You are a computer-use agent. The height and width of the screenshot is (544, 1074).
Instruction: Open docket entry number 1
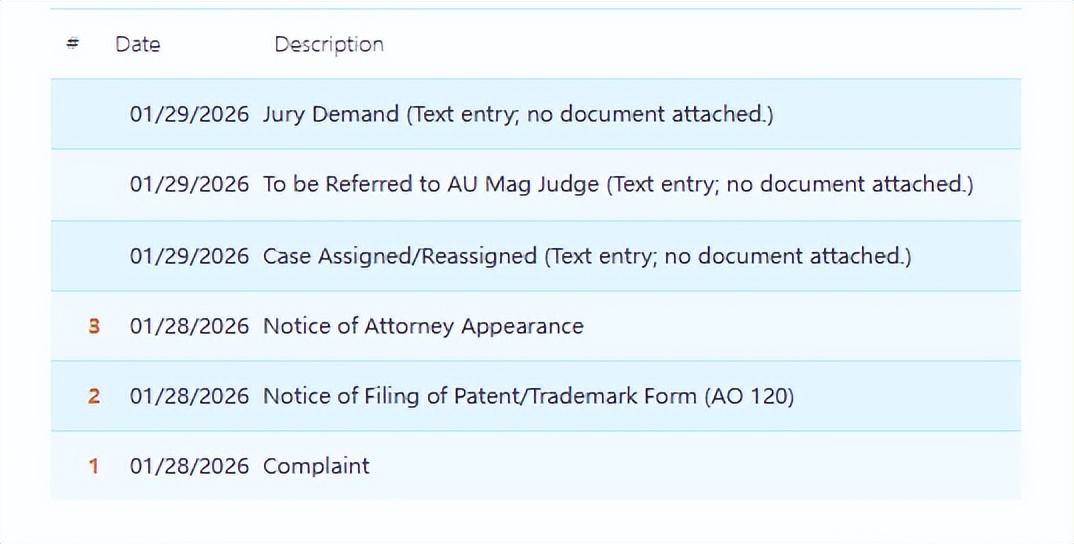coord(93,466)
